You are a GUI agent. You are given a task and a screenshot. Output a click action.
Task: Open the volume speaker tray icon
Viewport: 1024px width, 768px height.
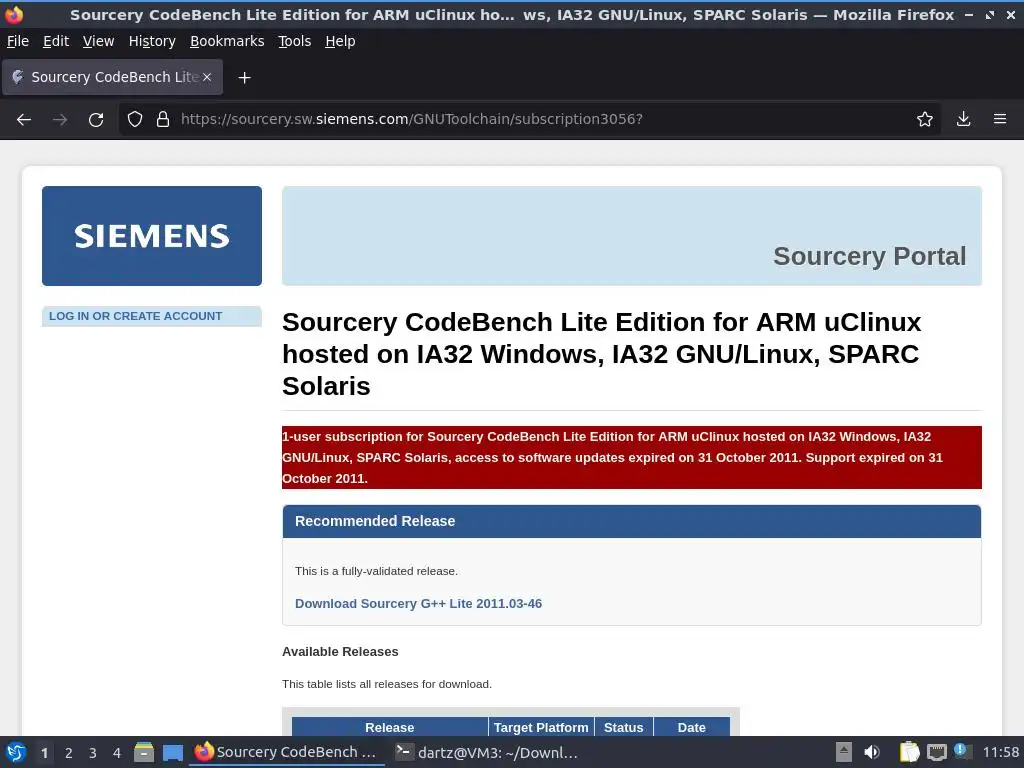coord(871,752)
